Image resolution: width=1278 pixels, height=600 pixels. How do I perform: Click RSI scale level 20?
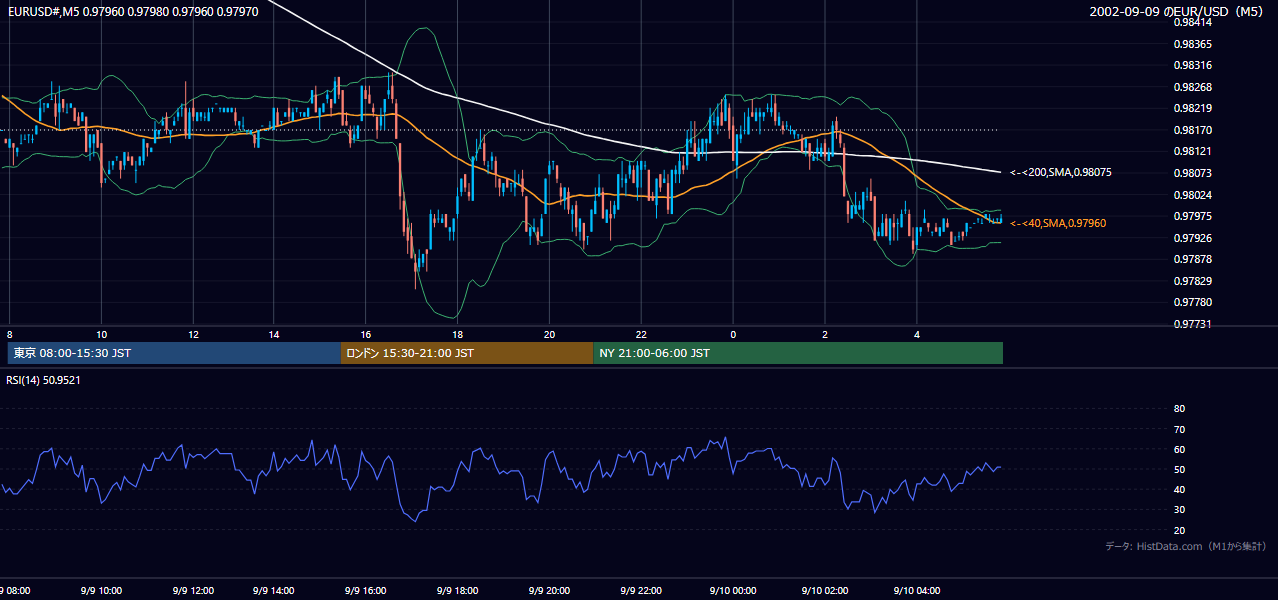pos(1179,530)
